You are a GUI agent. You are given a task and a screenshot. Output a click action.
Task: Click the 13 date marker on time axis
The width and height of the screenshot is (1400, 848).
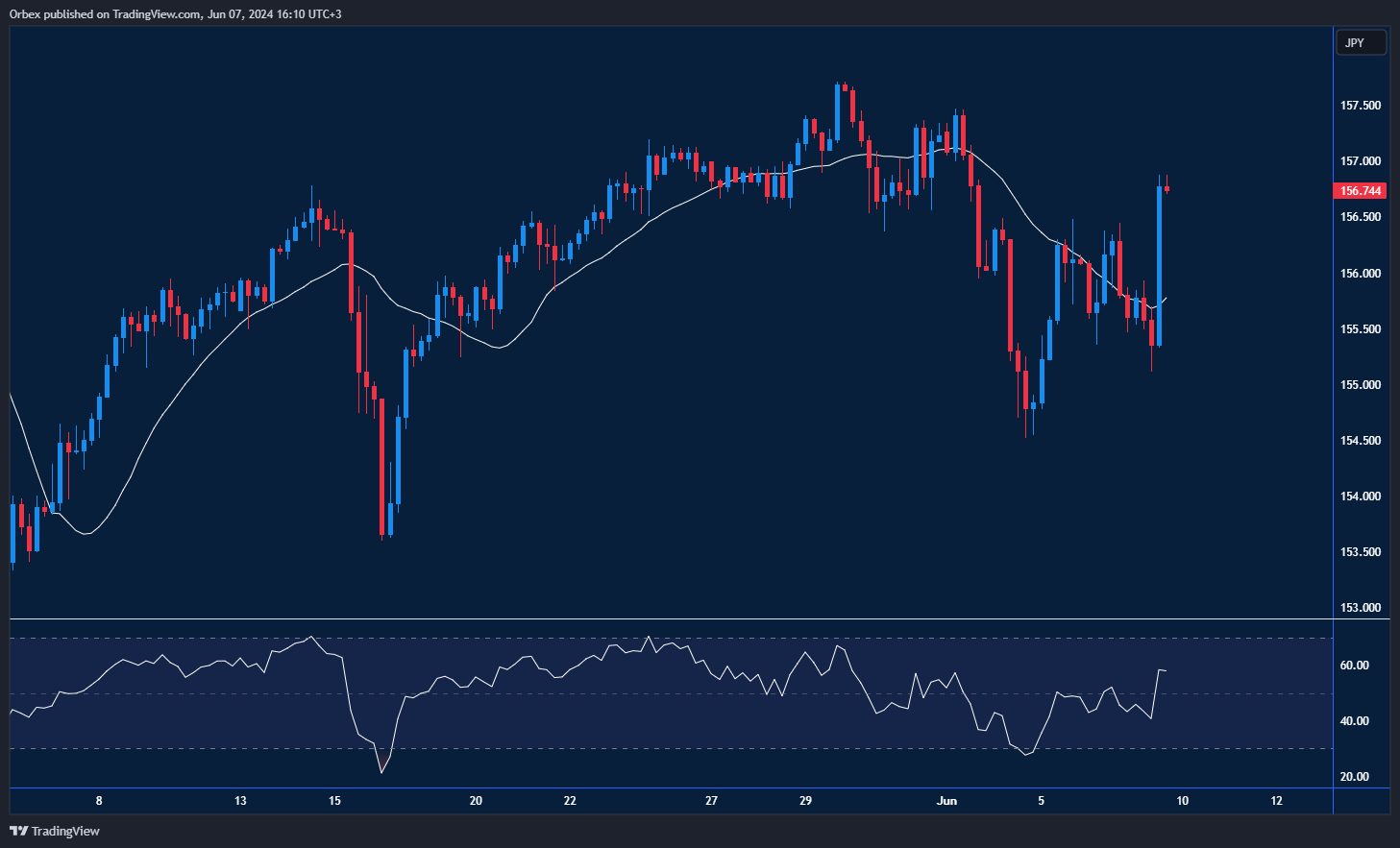pos(240,801)
